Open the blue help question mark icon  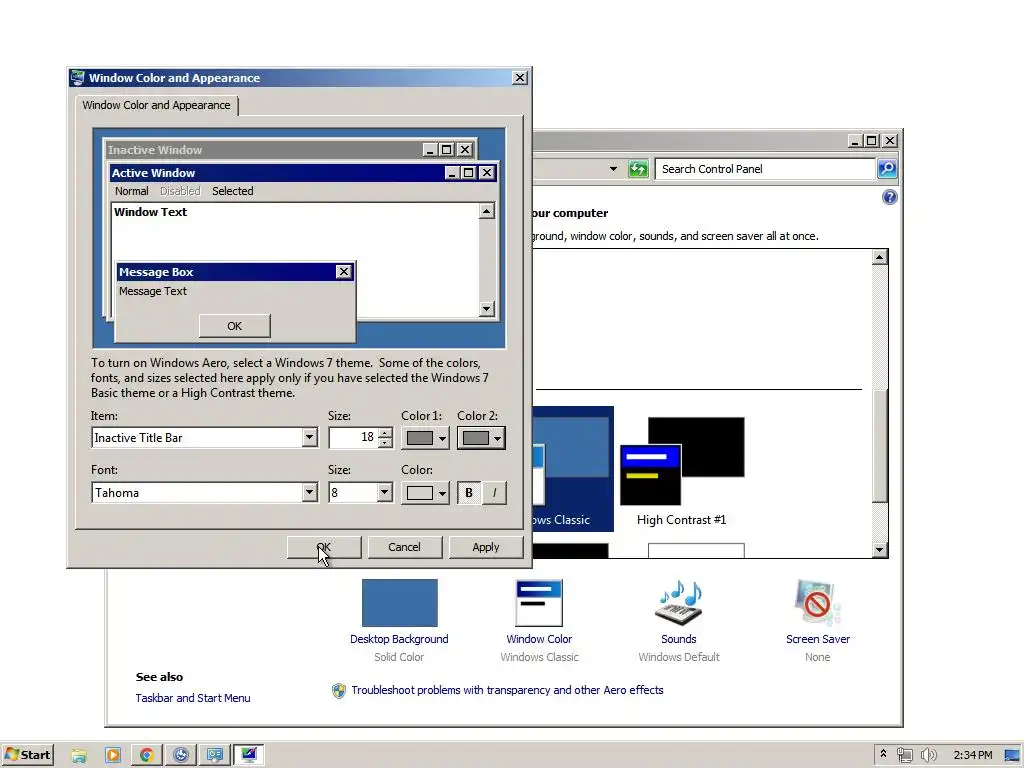point(889,197)
